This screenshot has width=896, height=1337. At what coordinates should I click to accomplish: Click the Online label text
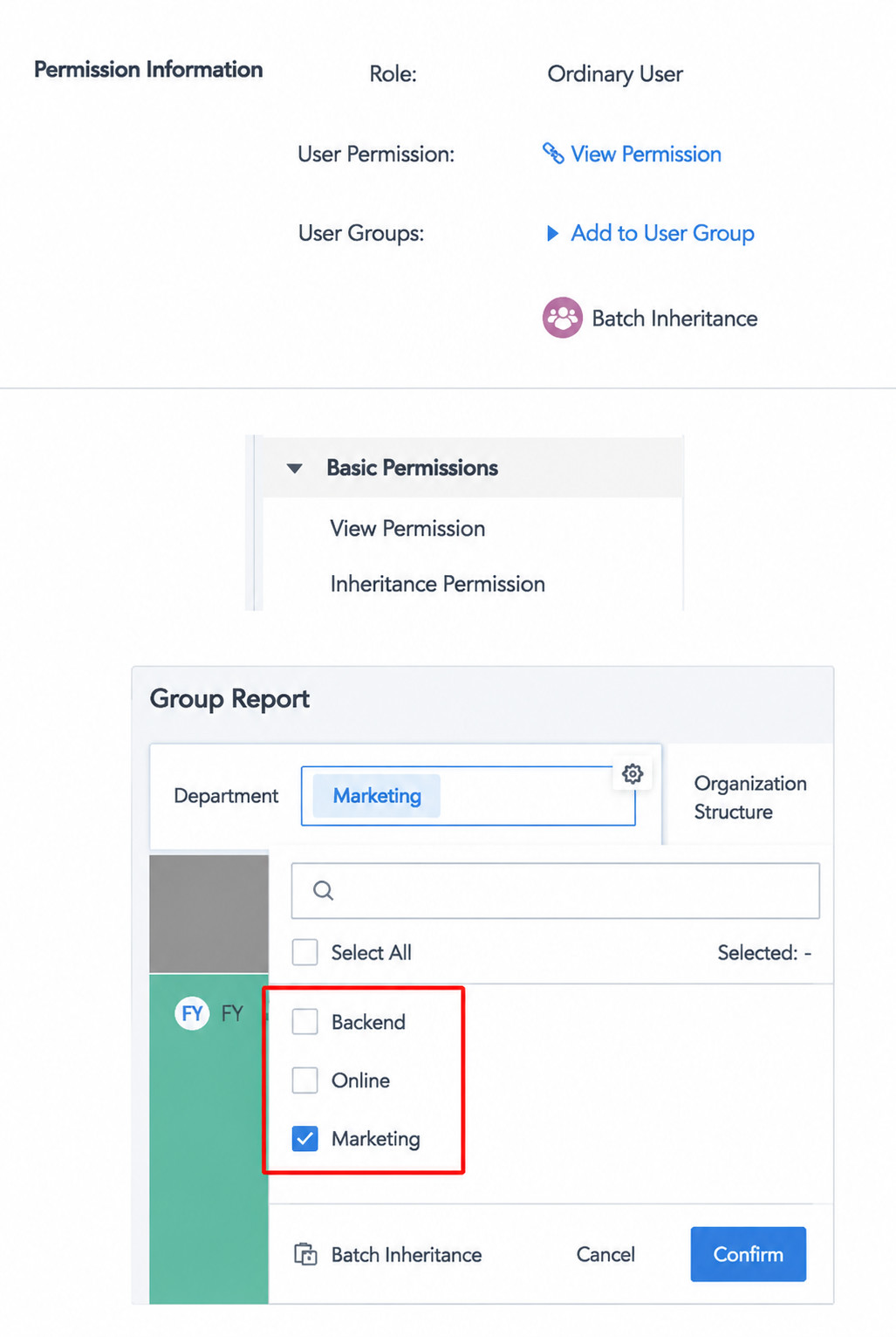click(360, 1080)
